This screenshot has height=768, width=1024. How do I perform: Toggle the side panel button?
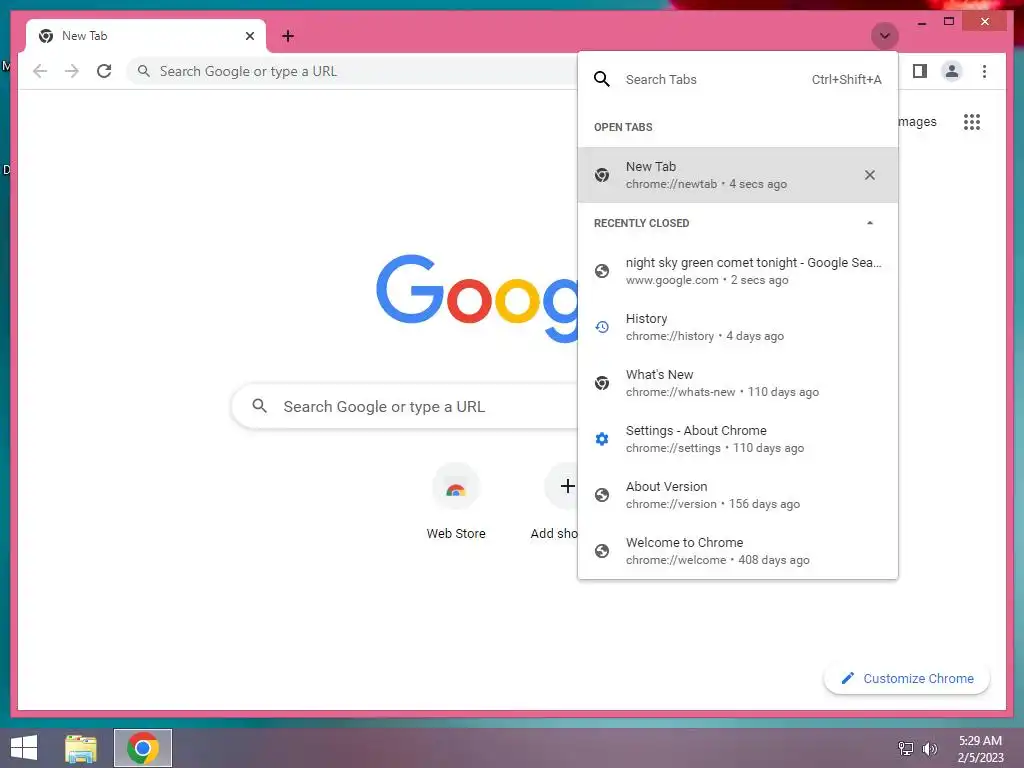920,71
